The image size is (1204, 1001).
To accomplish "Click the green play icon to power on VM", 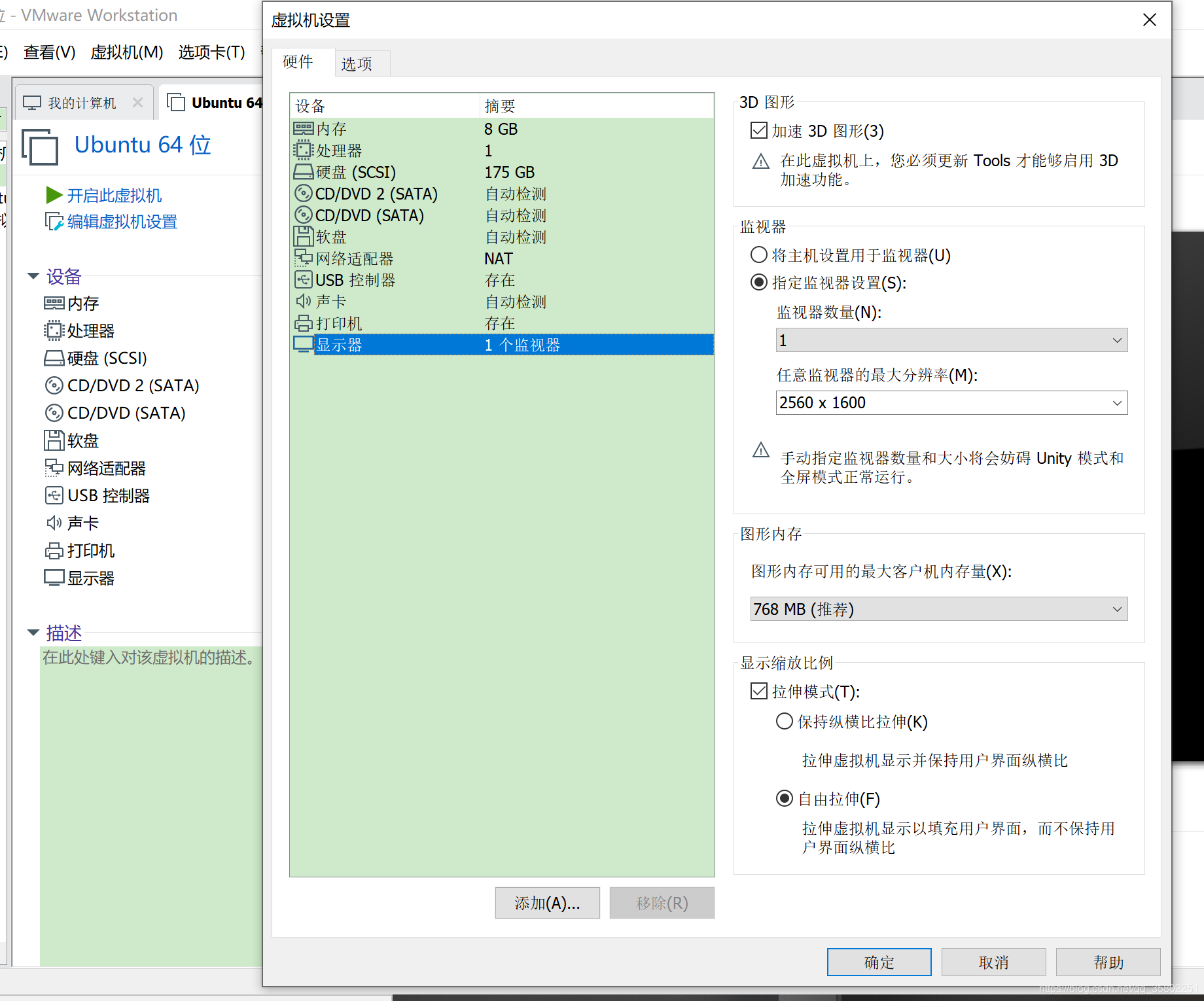I will (54, 195).
